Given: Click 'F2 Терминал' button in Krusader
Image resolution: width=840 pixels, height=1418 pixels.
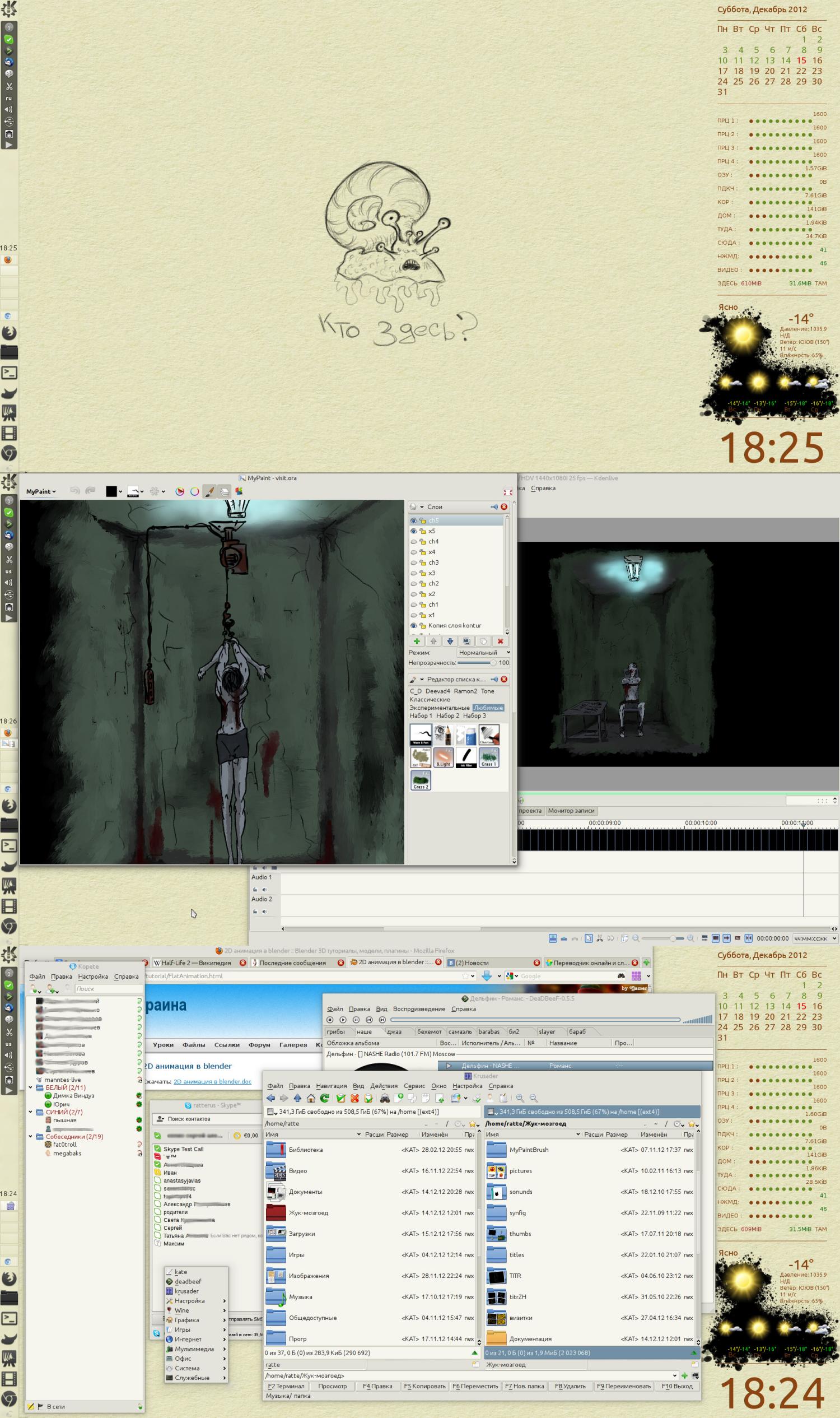Looking at the screenshot, I should (286, 1386).
